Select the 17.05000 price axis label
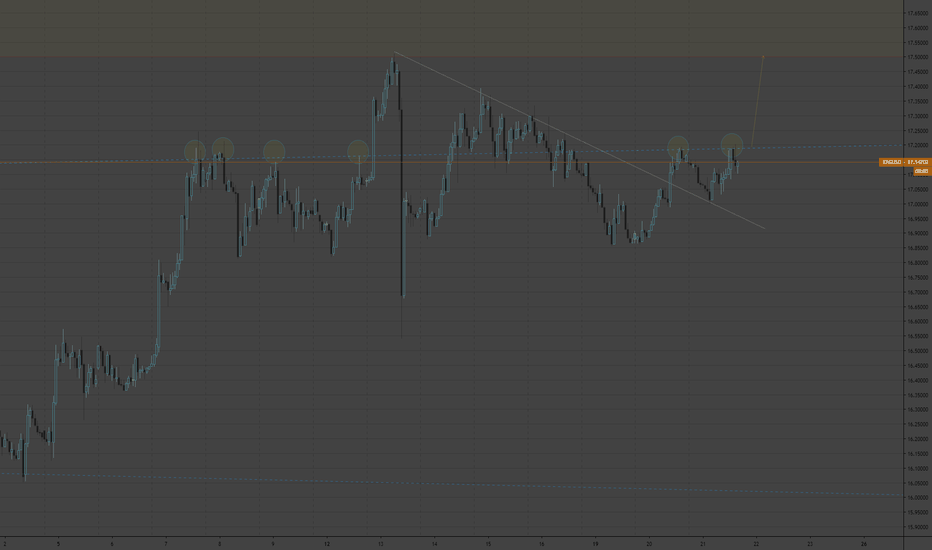Viewport: 932px width, 550px height. [918, 189]
